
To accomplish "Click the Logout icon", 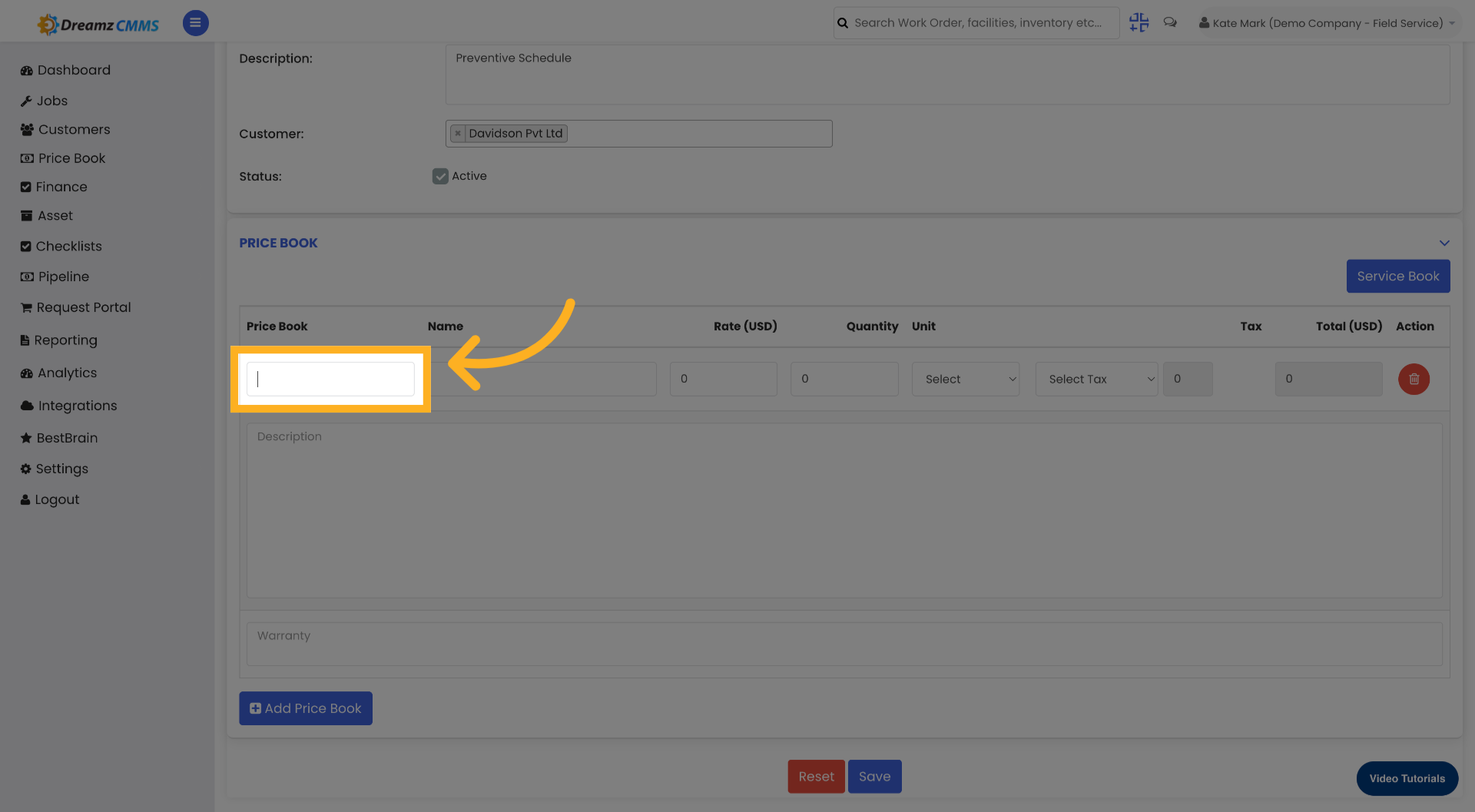I will tap(26, 499).
